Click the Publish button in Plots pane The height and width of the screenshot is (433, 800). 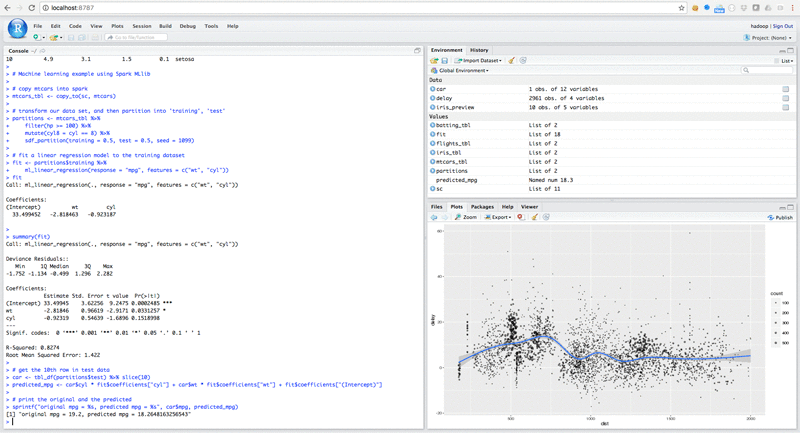click(780, 217)
